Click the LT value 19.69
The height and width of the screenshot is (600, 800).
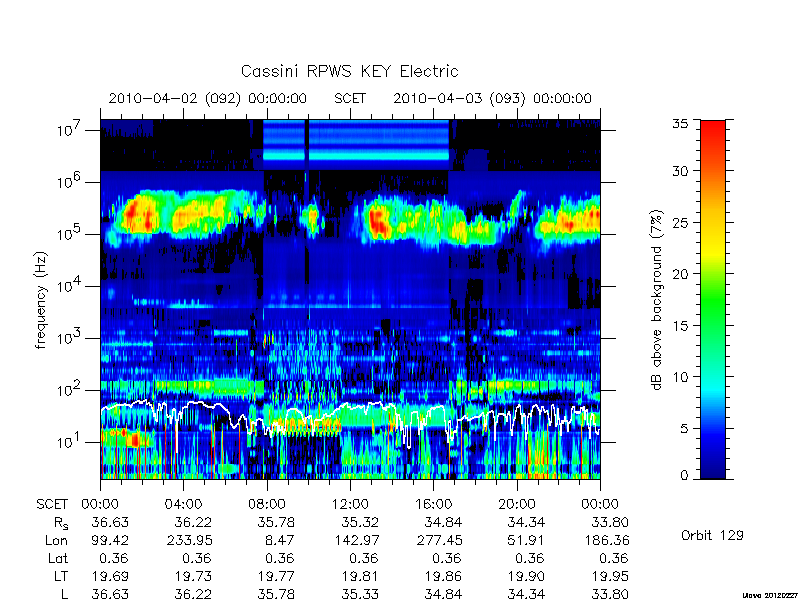(x=110, y=576)
